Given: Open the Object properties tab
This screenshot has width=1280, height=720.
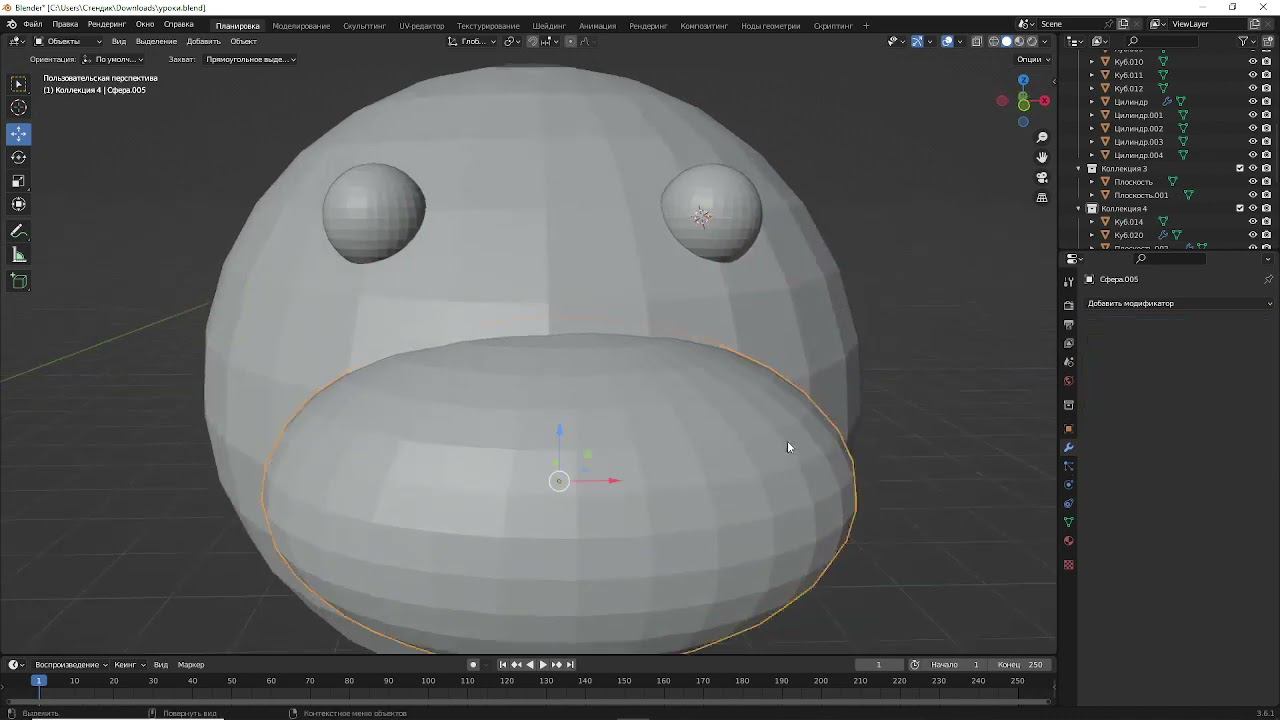Looking at the screenshot, I should 1069,429.
